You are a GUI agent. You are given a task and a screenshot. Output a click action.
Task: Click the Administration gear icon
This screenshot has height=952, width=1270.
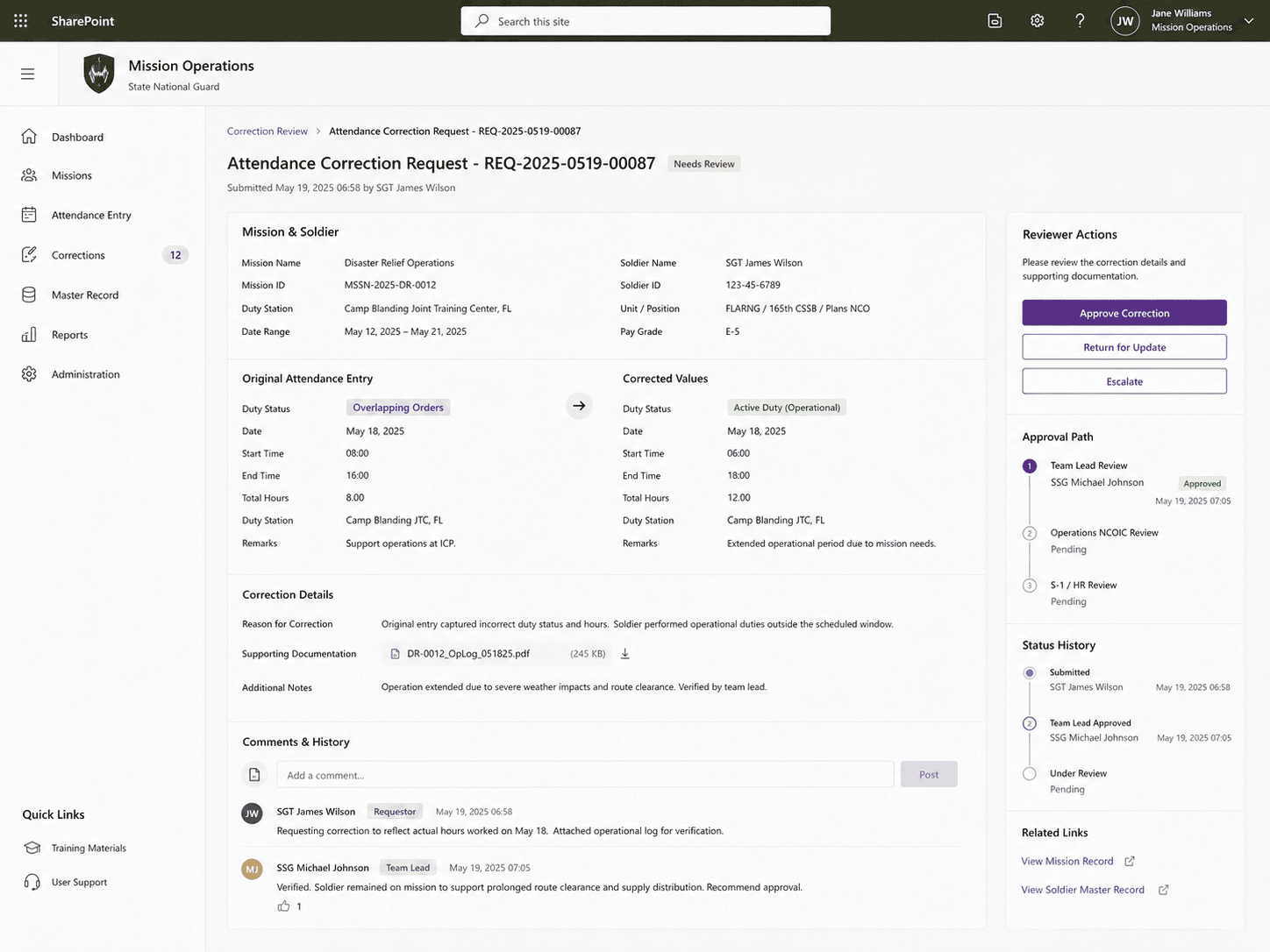click(29, 374)
